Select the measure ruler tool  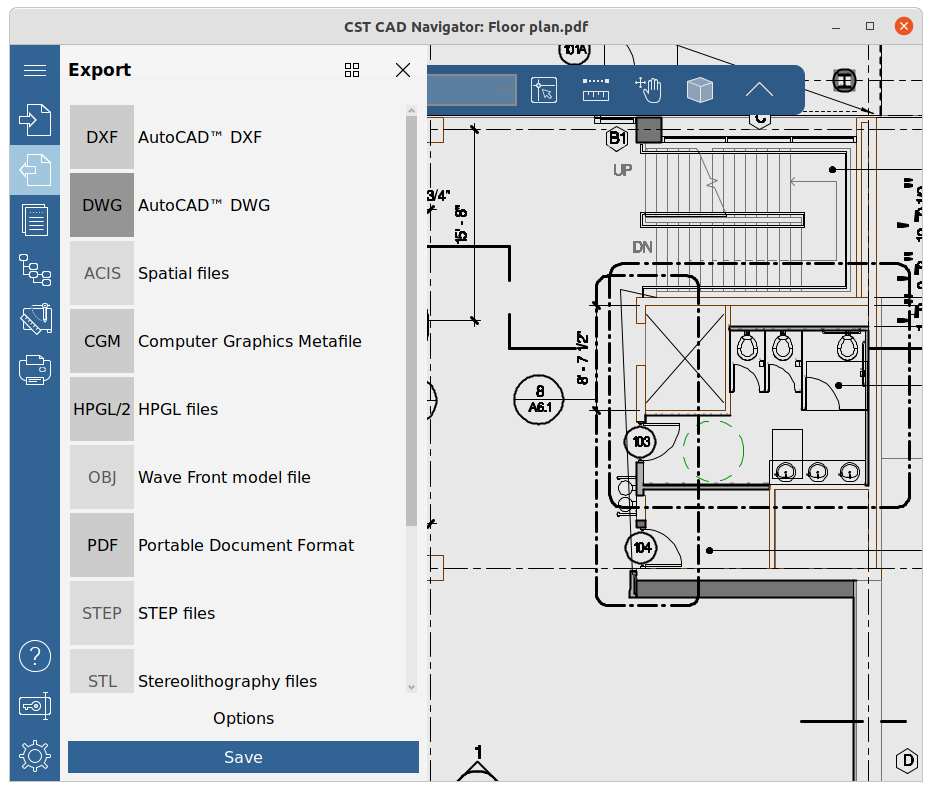pyautogui.click(x=596, y=90)
